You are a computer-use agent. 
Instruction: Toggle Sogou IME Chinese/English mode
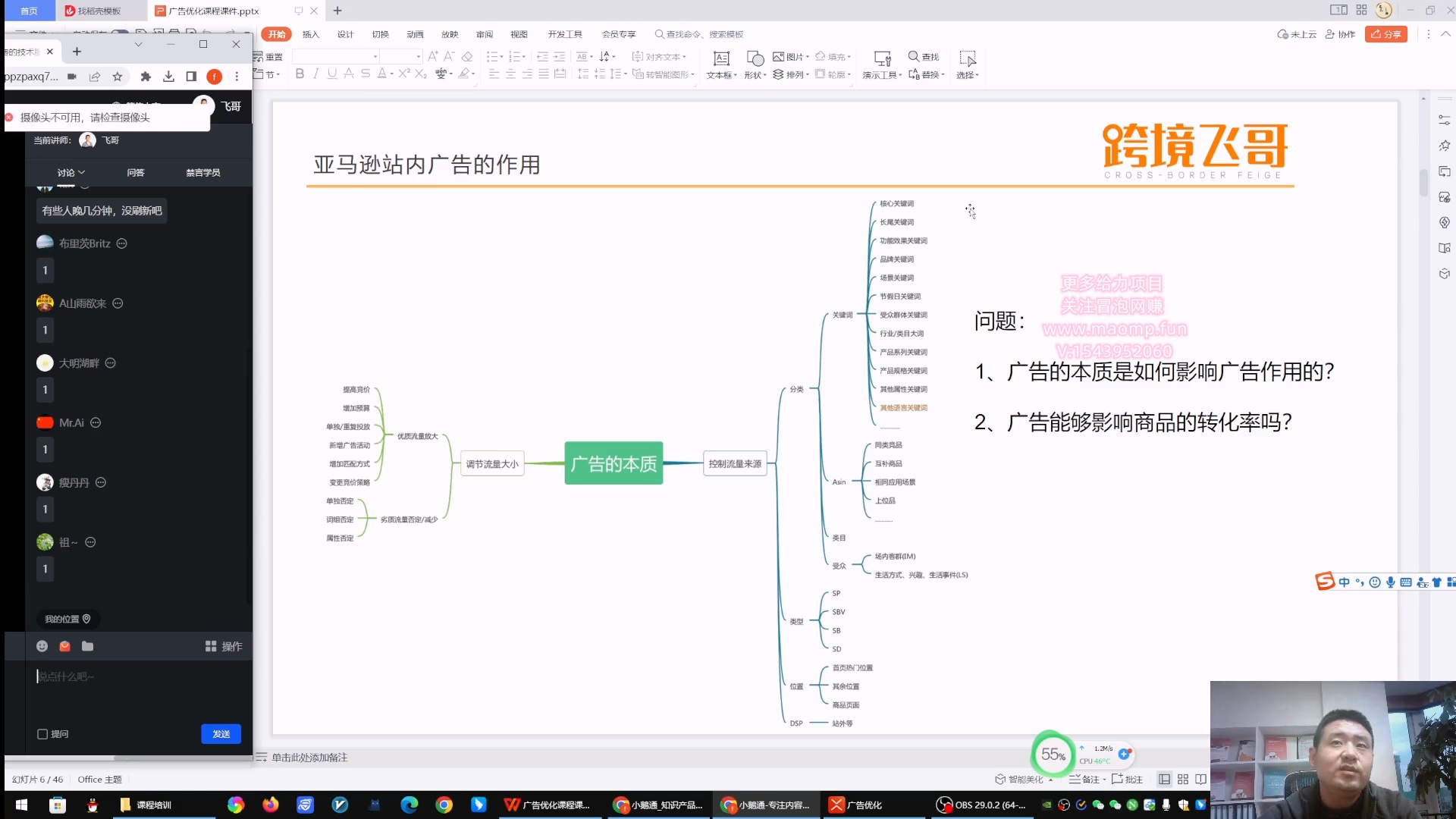pos(1344,582)
